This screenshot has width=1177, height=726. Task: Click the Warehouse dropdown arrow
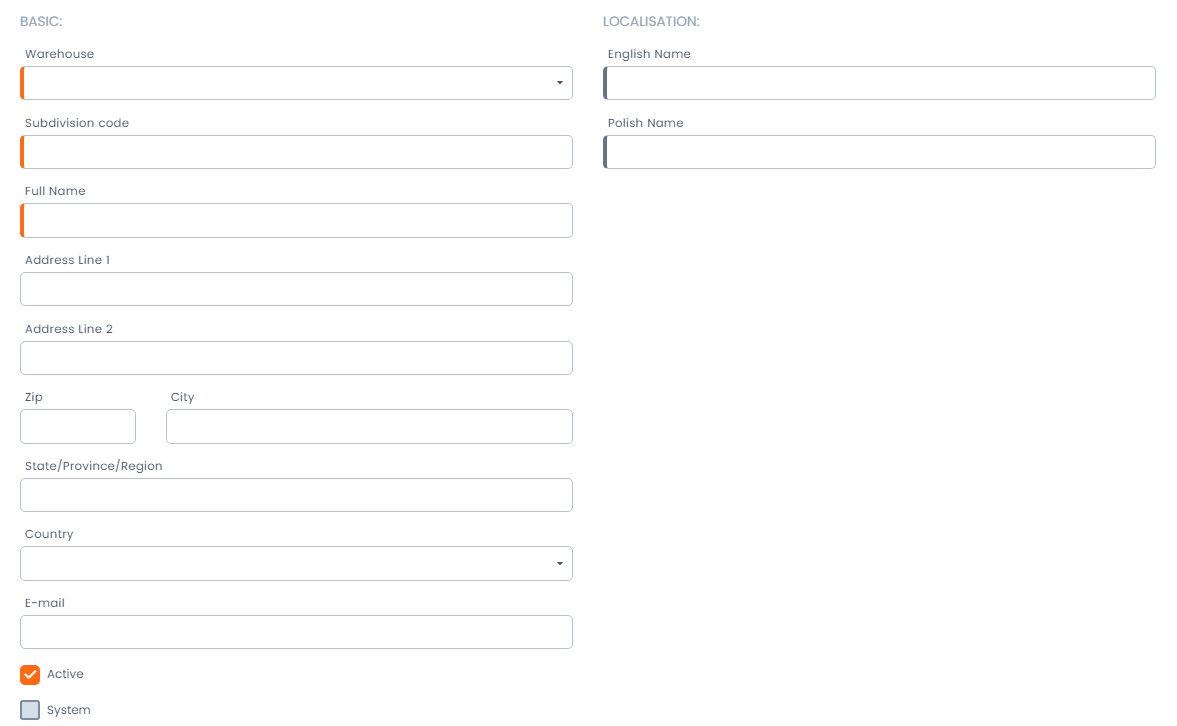coord(560,83)
